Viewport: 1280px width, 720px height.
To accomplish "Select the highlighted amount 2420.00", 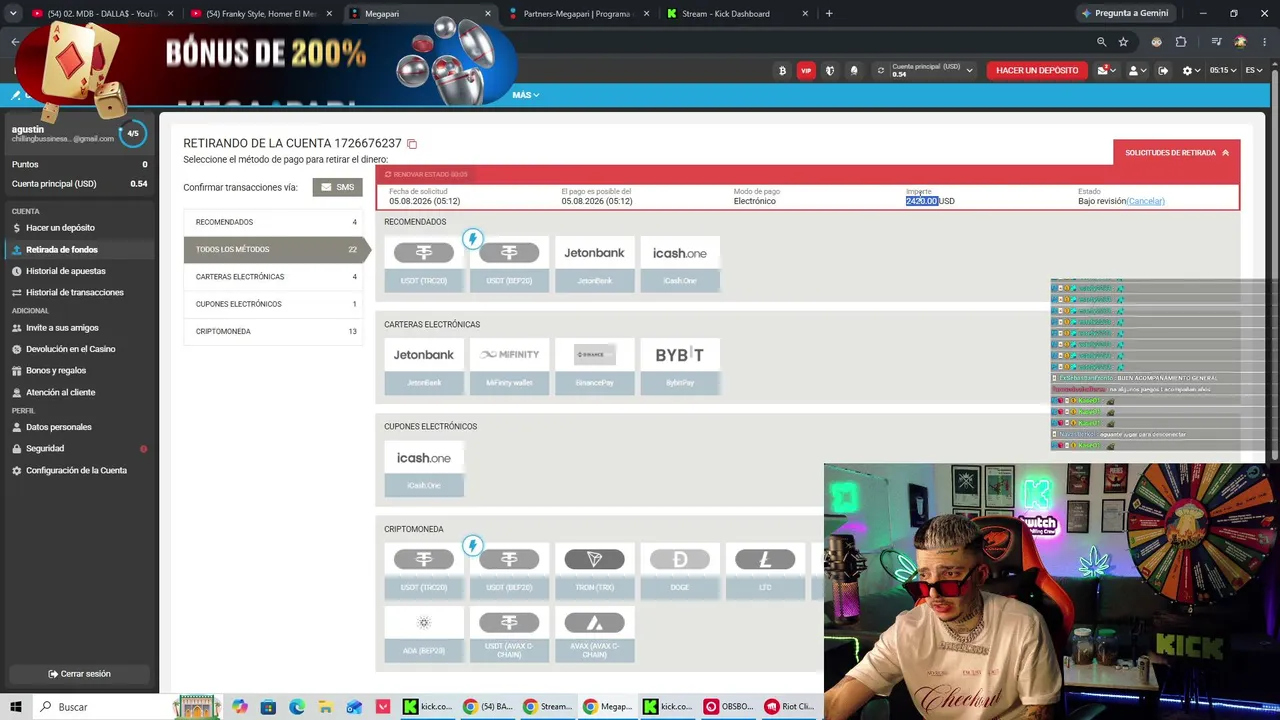I will point(922,201).
